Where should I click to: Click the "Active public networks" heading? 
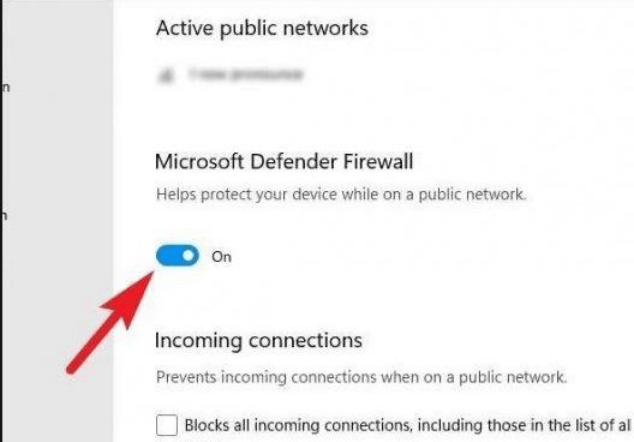[262, 29]
